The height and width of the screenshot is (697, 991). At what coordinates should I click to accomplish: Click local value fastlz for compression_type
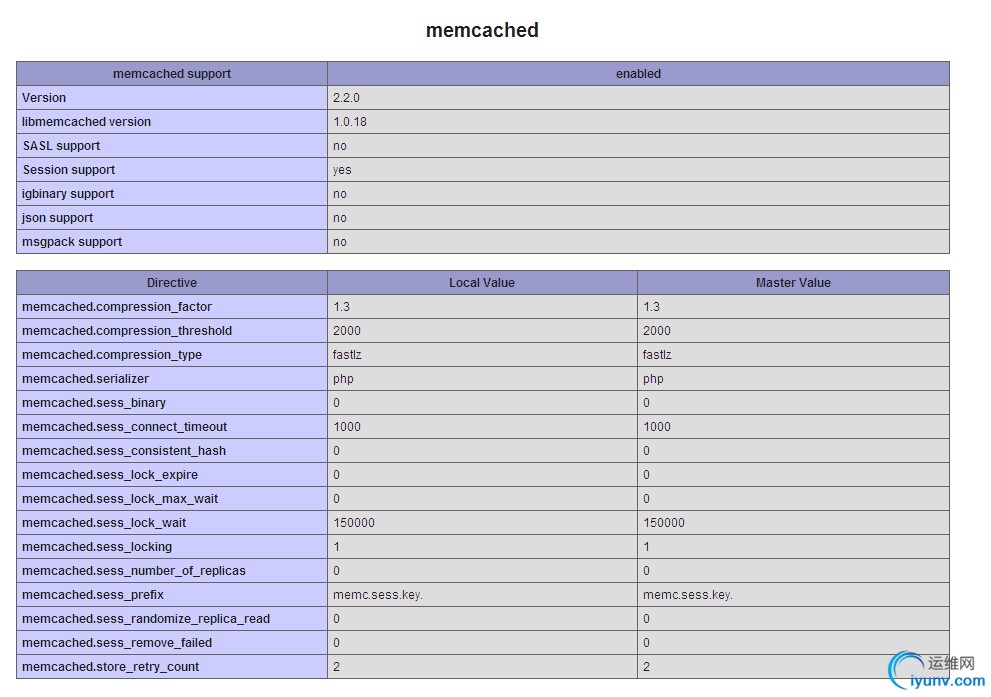[347, 355]
